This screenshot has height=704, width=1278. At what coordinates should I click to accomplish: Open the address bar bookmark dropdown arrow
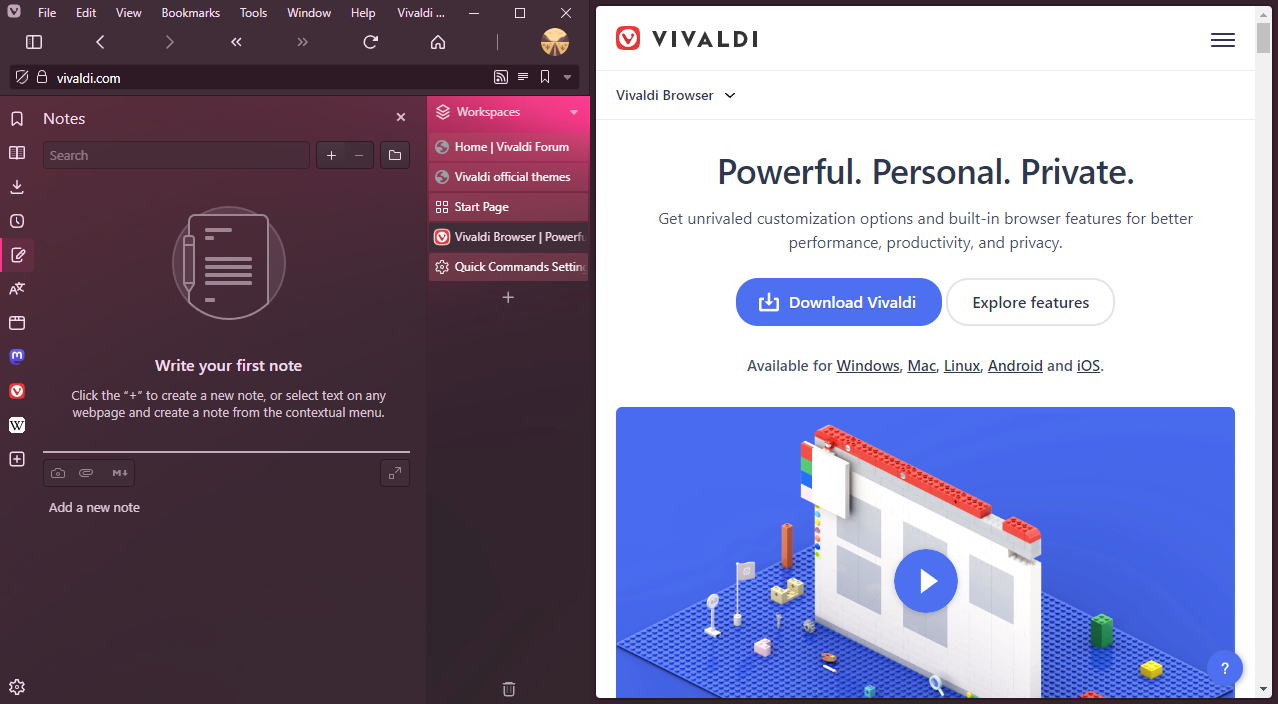[567, 77]
